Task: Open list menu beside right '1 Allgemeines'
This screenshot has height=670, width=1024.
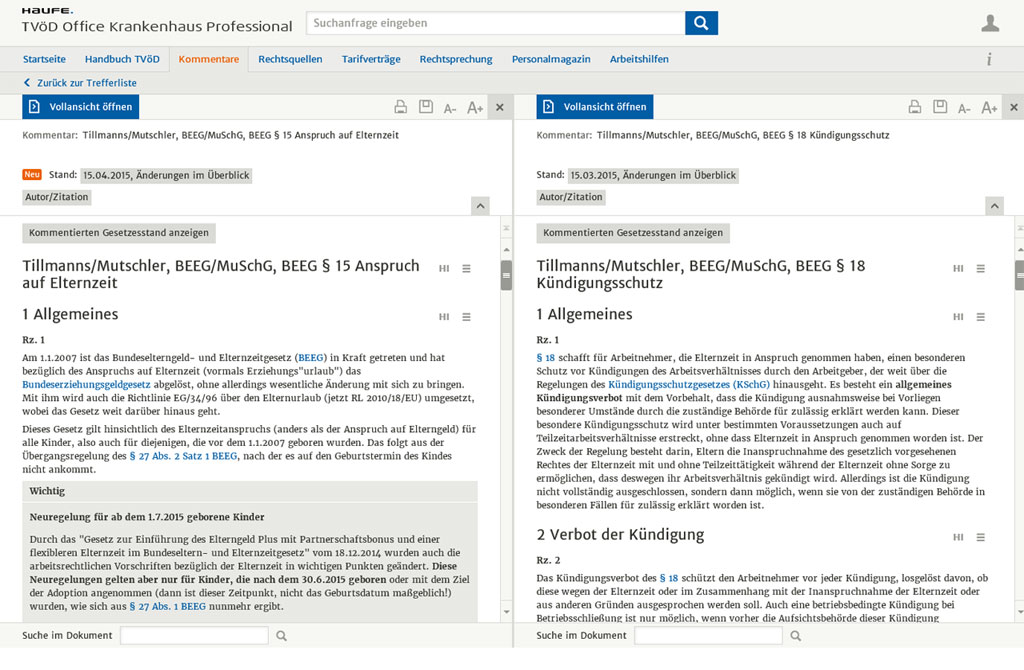Action: pyautogui.click(x=980, y=317)
